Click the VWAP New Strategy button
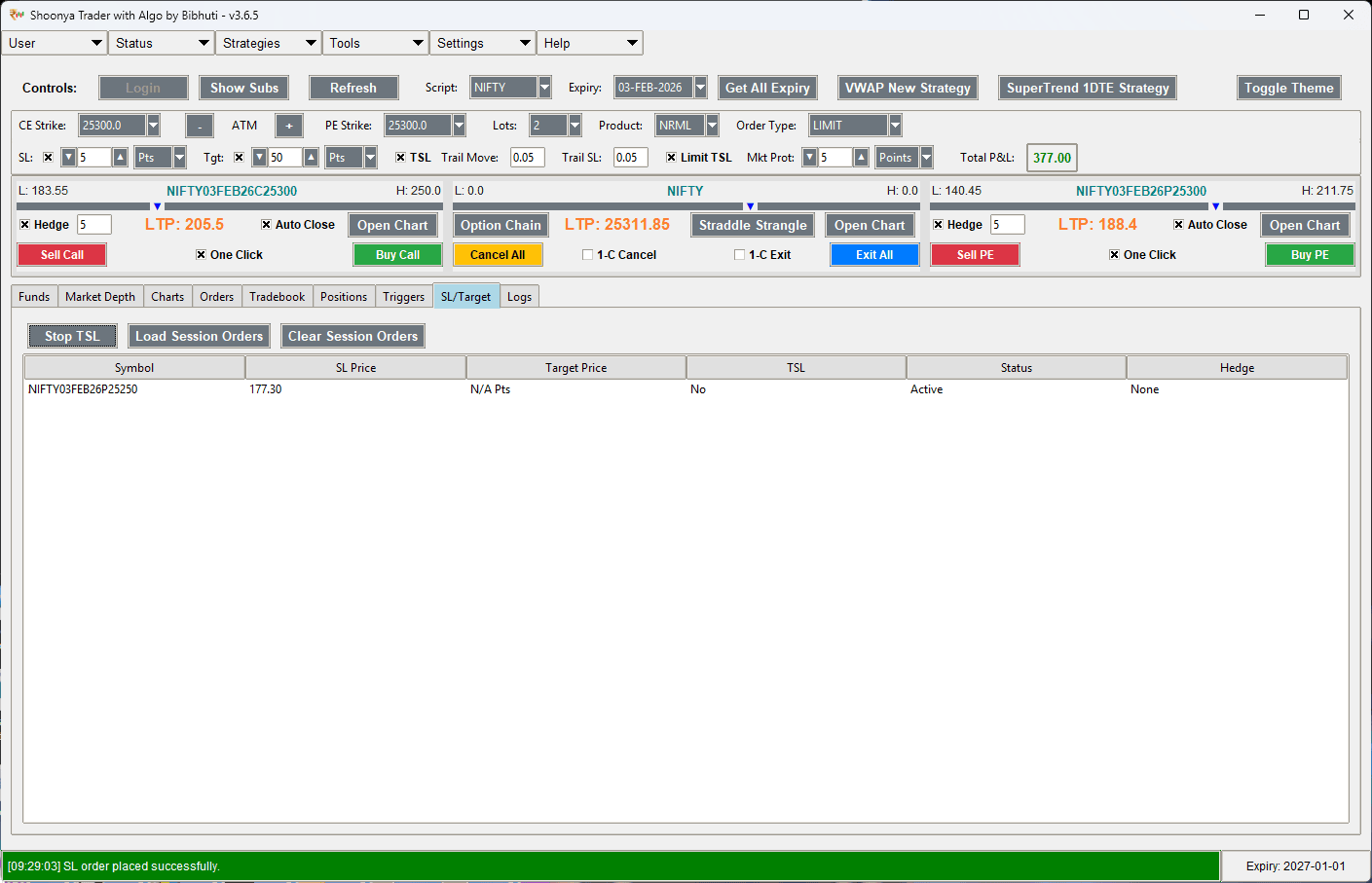 click(908, 88)
